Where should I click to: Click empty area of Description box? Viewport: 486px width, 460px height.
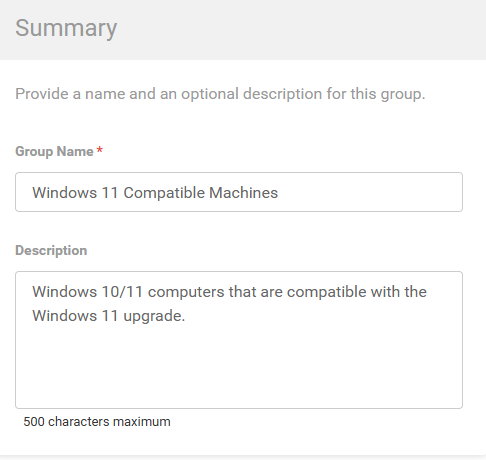coord(239,367)
